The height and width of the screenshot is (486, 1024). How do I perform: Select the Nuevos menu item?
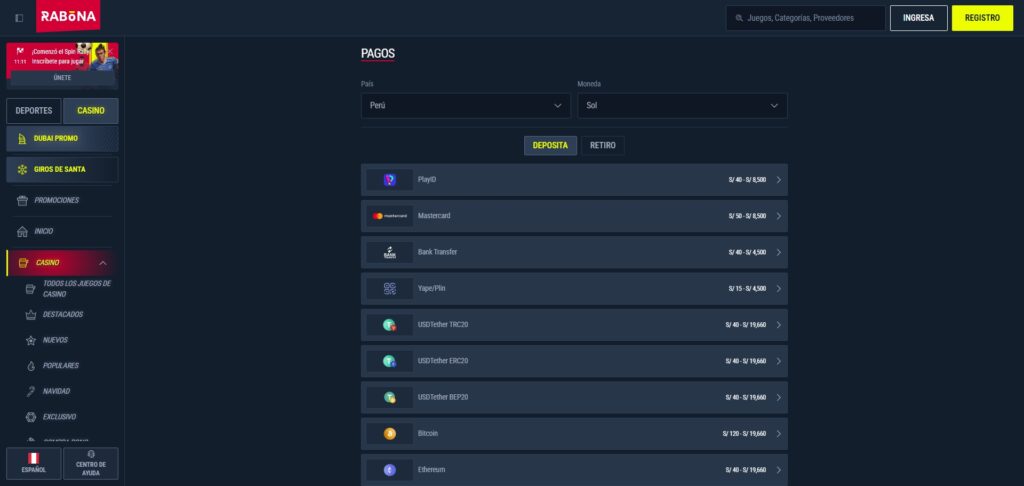pos(56,340)
